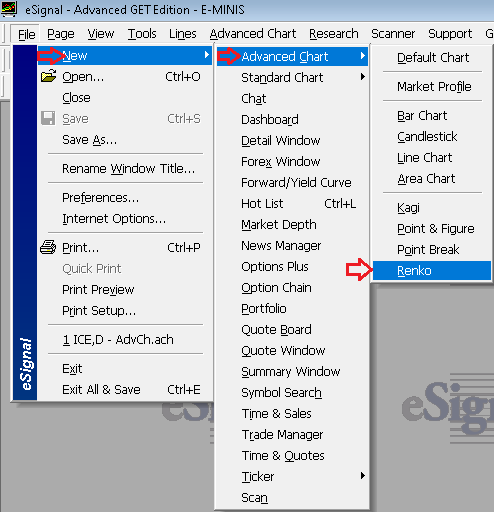
Task: Open Preferences... from File menu
Action: (125, 198)
